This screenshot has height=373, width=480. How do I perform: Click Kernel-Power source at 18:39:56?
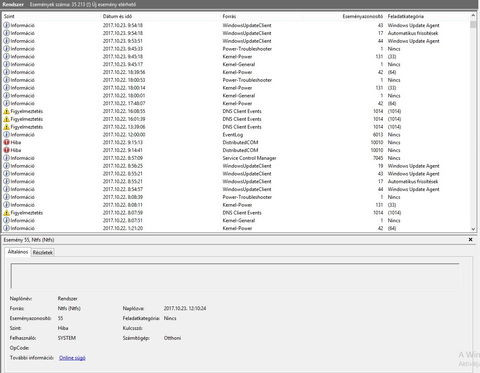click(237, 72)
